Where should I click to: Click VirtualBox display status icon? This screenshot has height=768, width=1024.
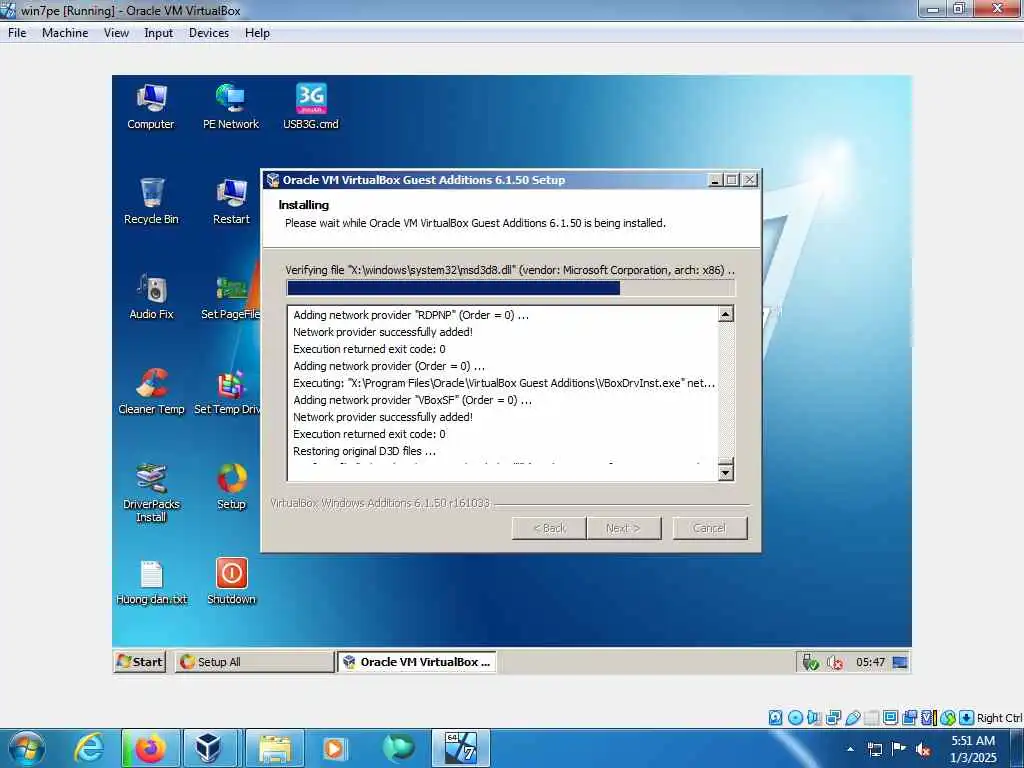tap(890, 718)
